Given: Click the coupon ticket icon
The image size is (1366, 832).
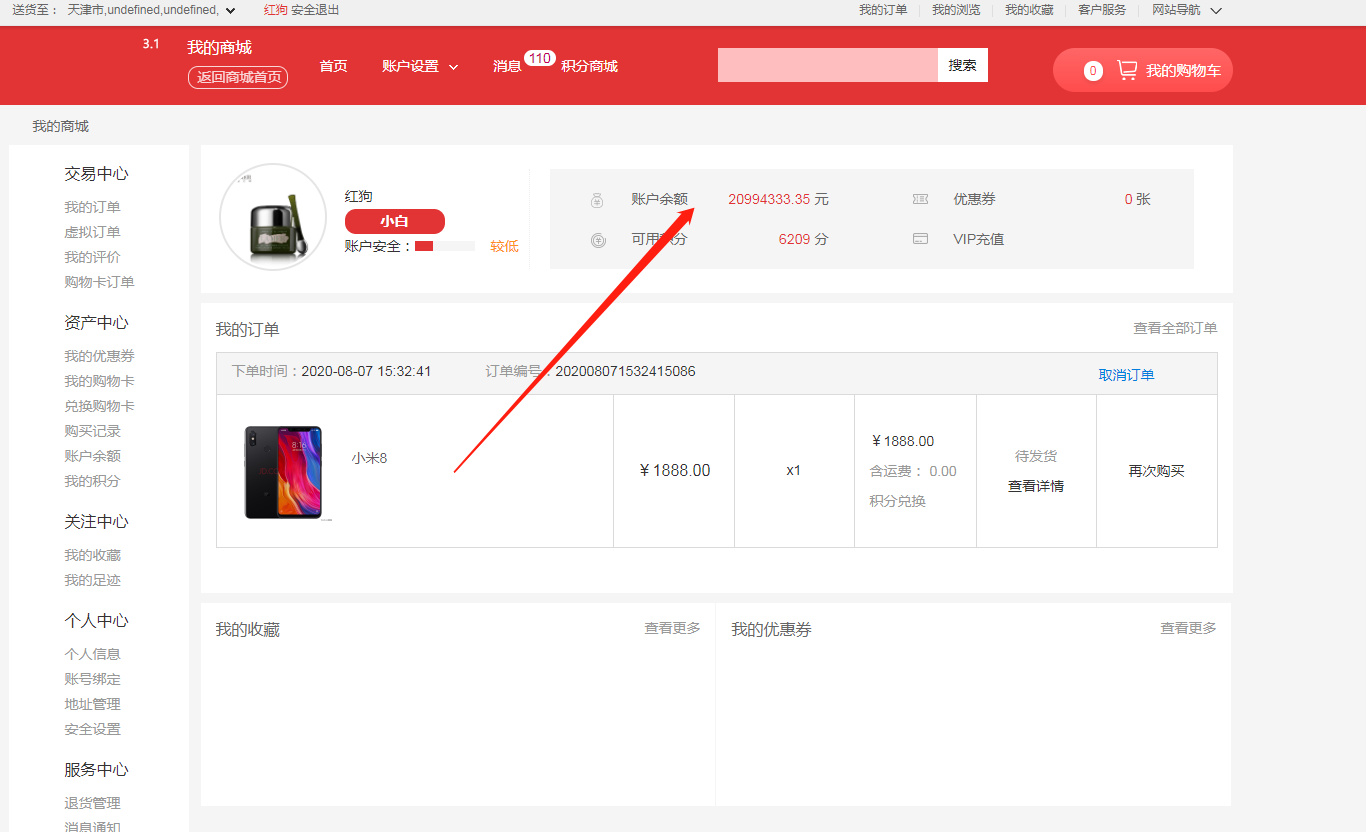Looking at the screenshot, I should tap(920, 200).
